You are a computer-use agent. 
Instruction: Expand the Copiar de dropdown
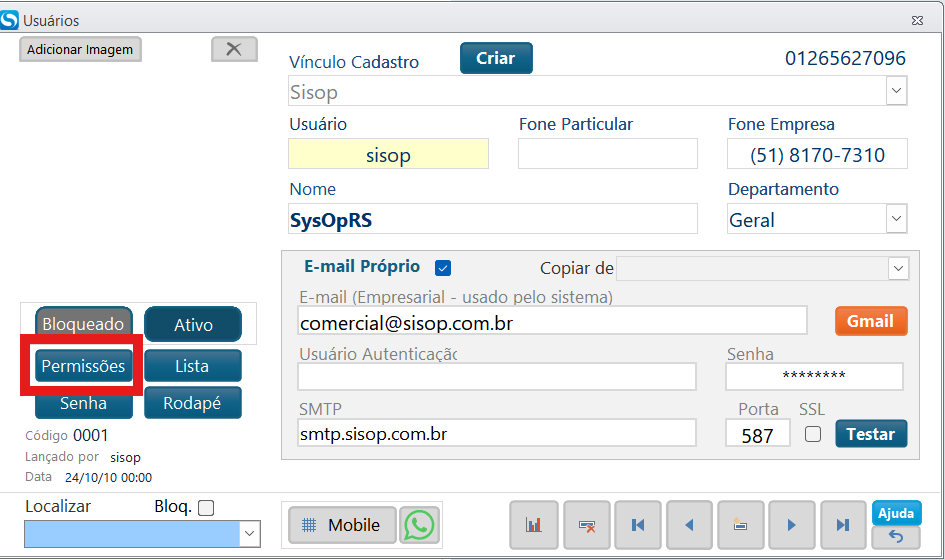897,269
